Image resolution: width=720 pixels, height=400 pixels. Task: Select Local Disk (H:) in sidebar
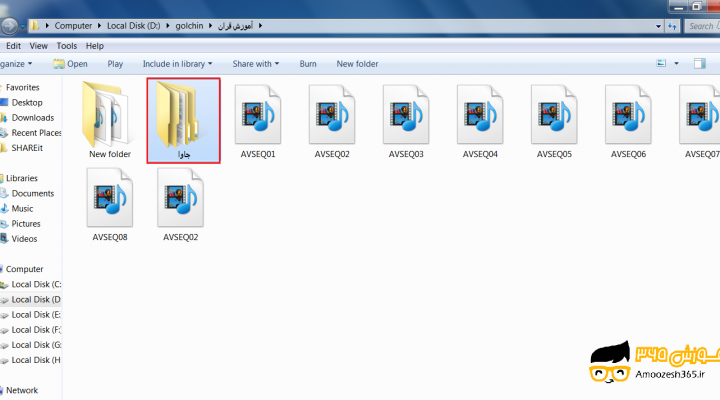31,360
